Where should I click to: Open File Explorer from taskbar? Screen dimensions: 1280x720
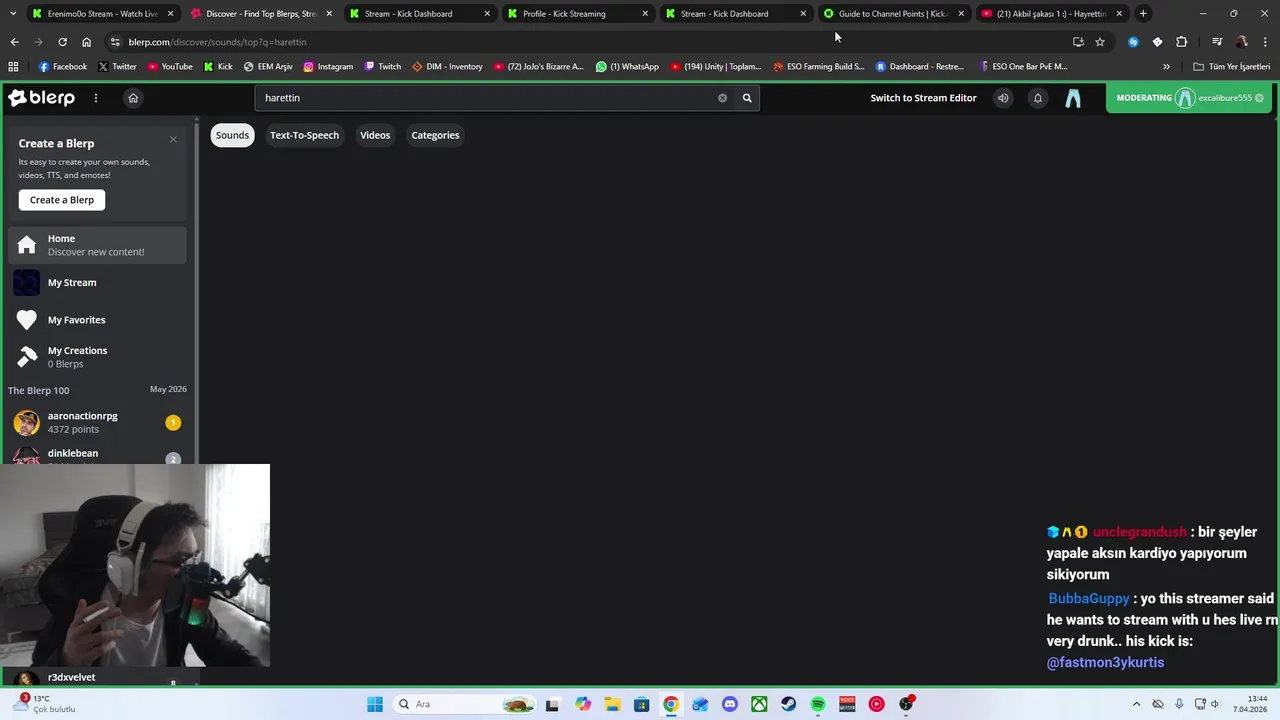pyautogui.click(x=612, y=704)
